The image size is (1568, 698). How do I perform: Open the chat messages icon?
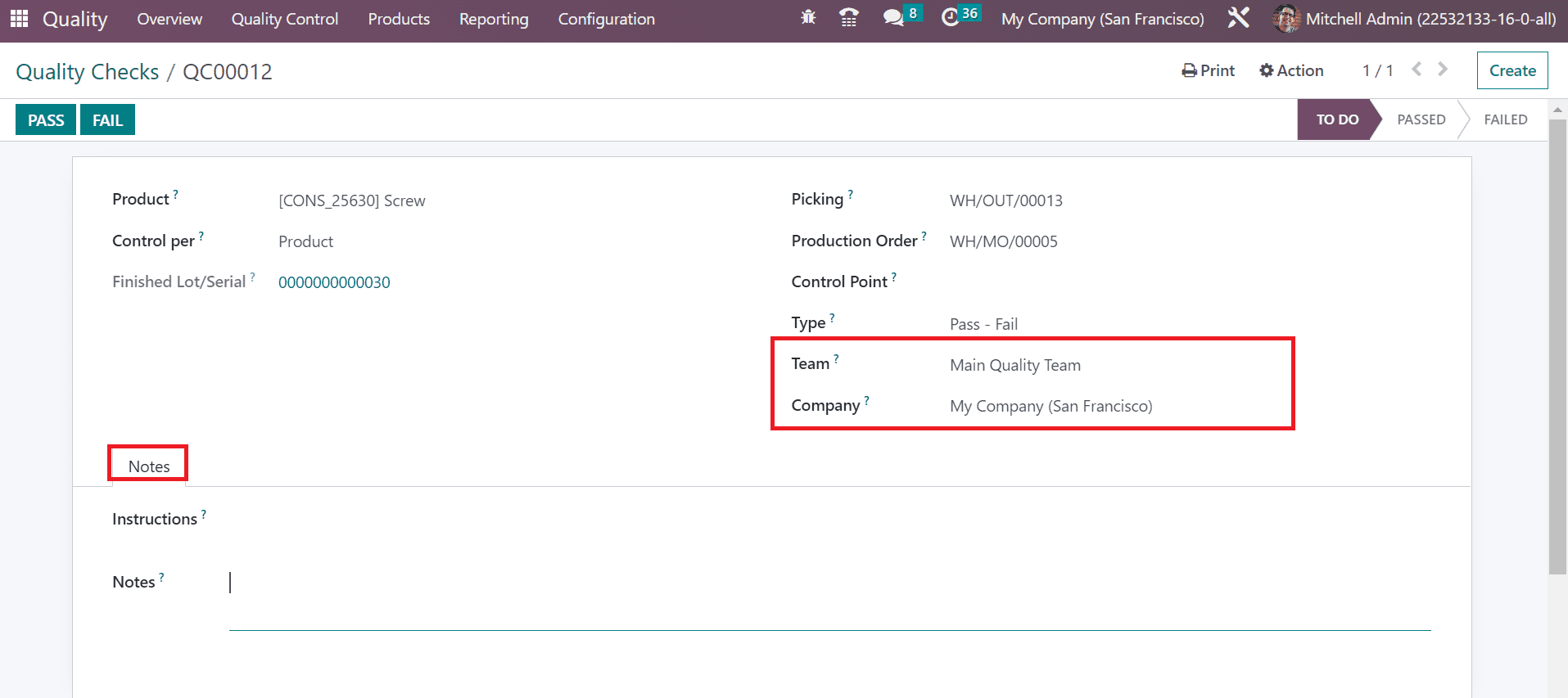[x=893, y=18]
